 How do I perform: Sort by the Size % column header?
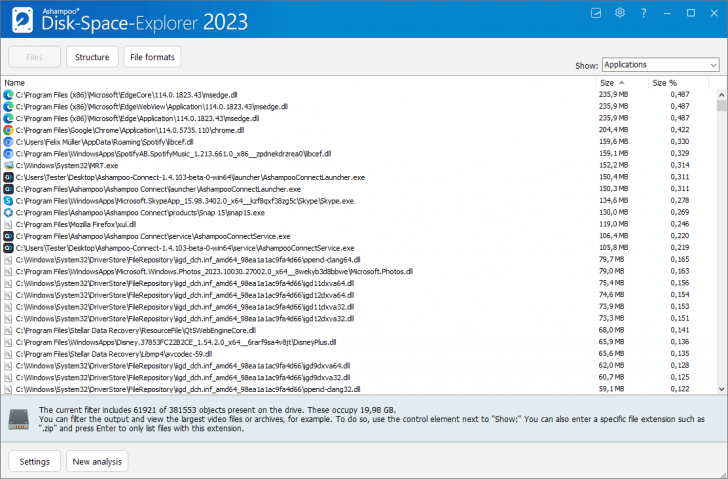(678, 83)
